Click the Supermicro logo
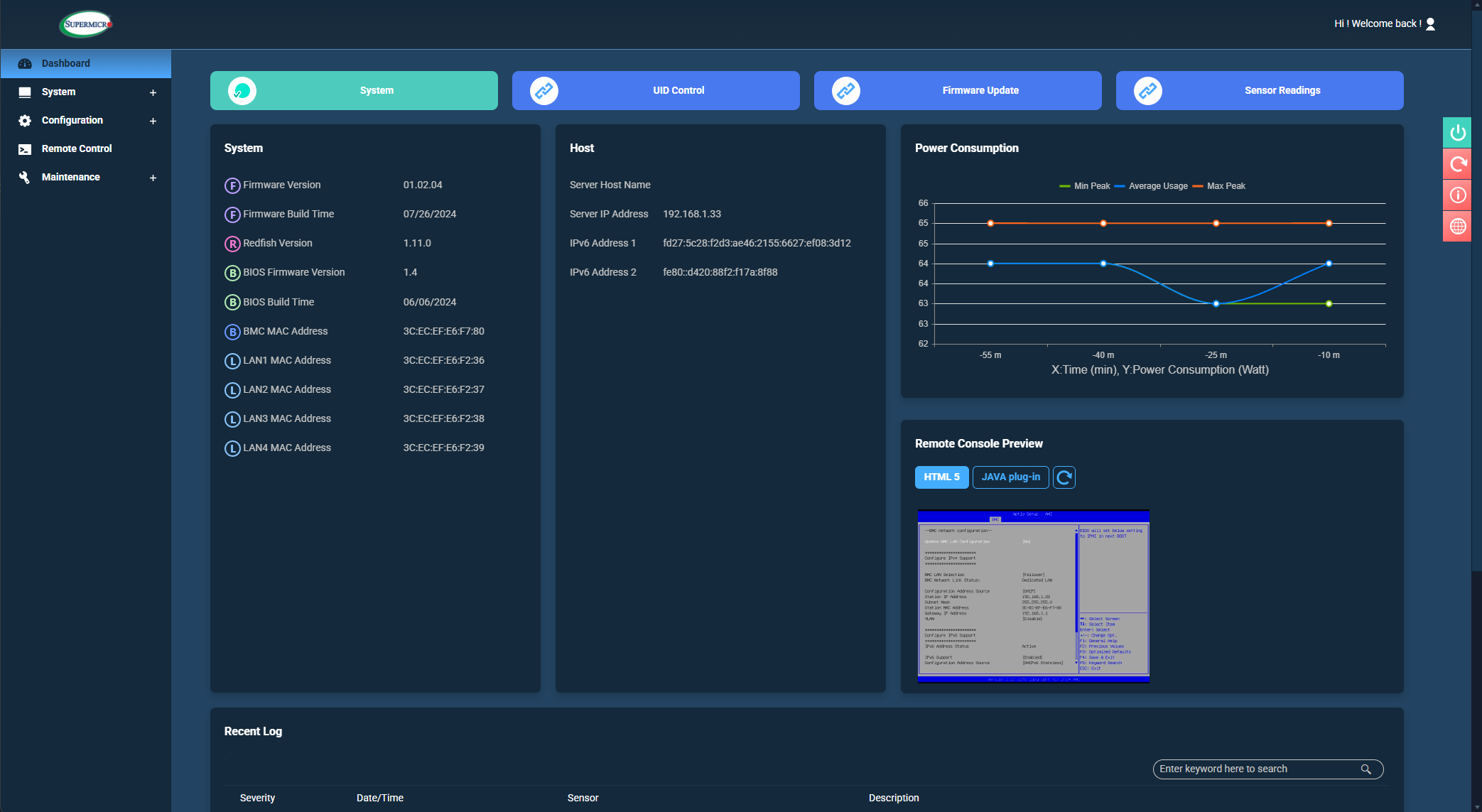 tap(86, 24)
